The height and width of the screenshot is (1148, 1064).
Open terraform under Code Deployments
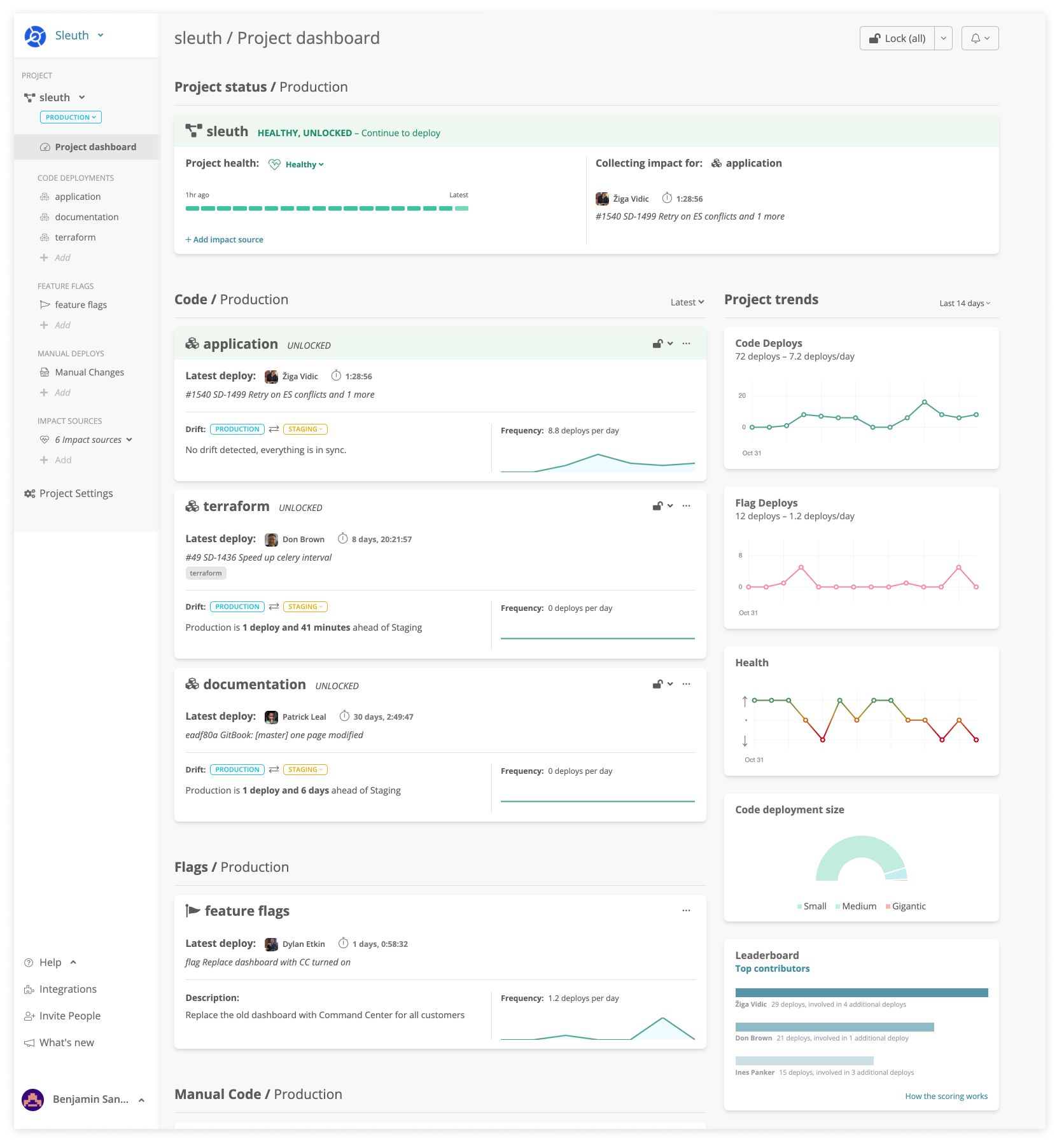click(x=75, y=237)
